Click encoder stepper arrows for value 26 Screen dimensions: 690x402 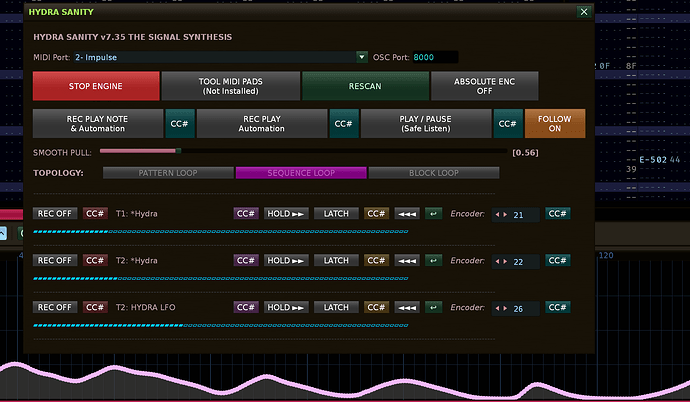pos(502,309)
